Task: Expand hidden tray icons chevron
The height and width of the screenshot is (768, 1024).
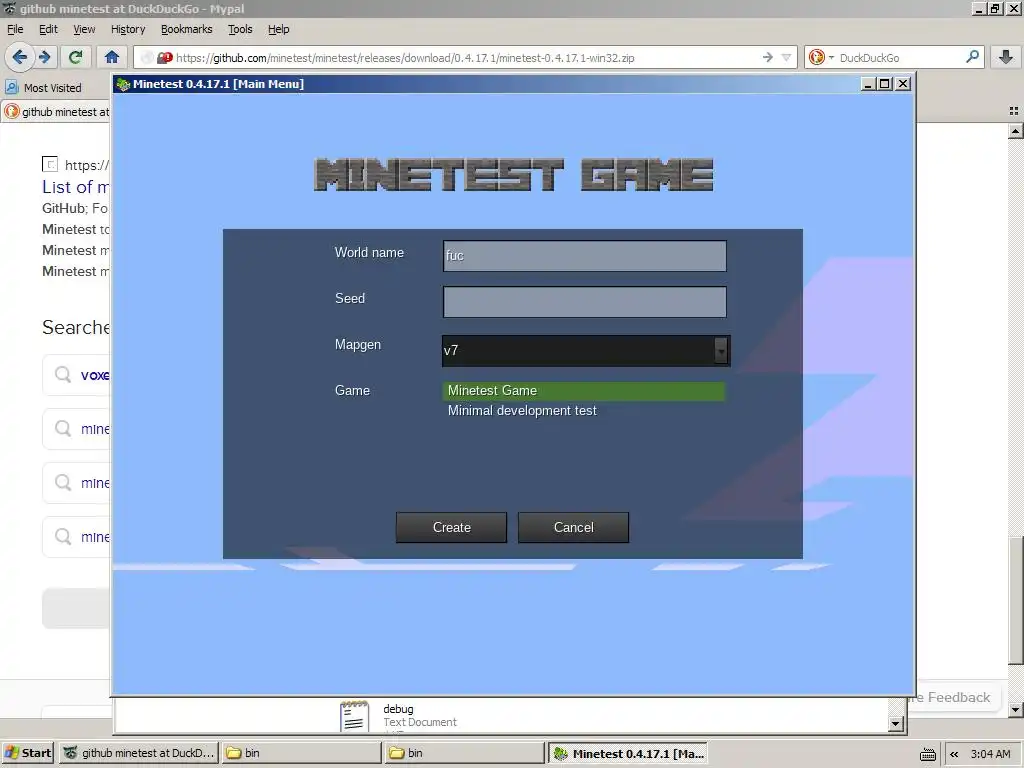Action: 954,754
